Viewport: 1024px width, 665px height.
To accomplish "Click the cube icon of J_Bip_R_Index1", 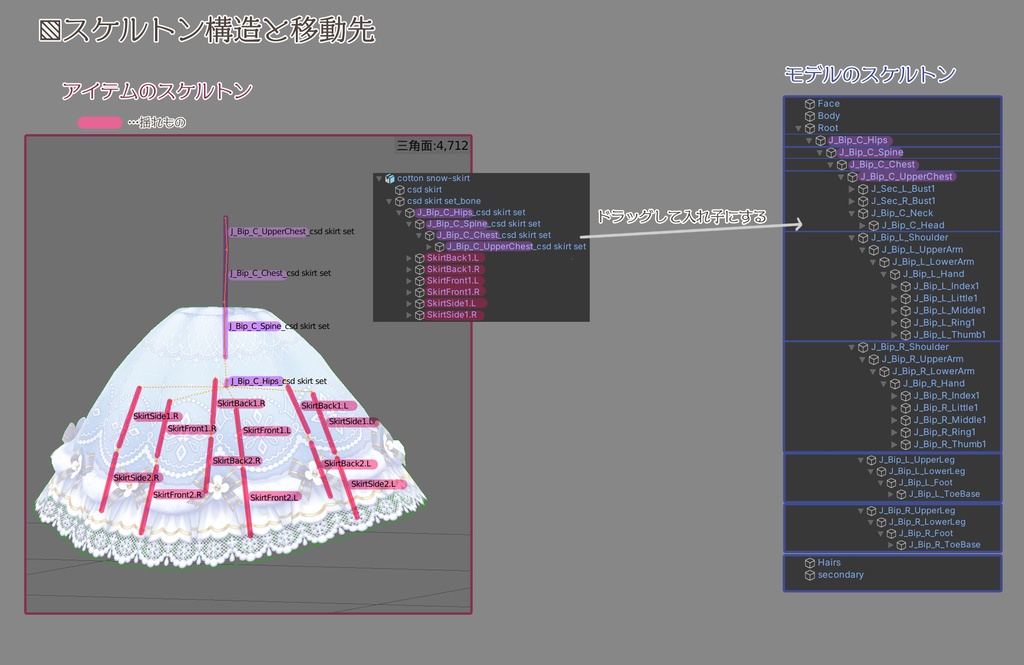I will coord(906,396).
